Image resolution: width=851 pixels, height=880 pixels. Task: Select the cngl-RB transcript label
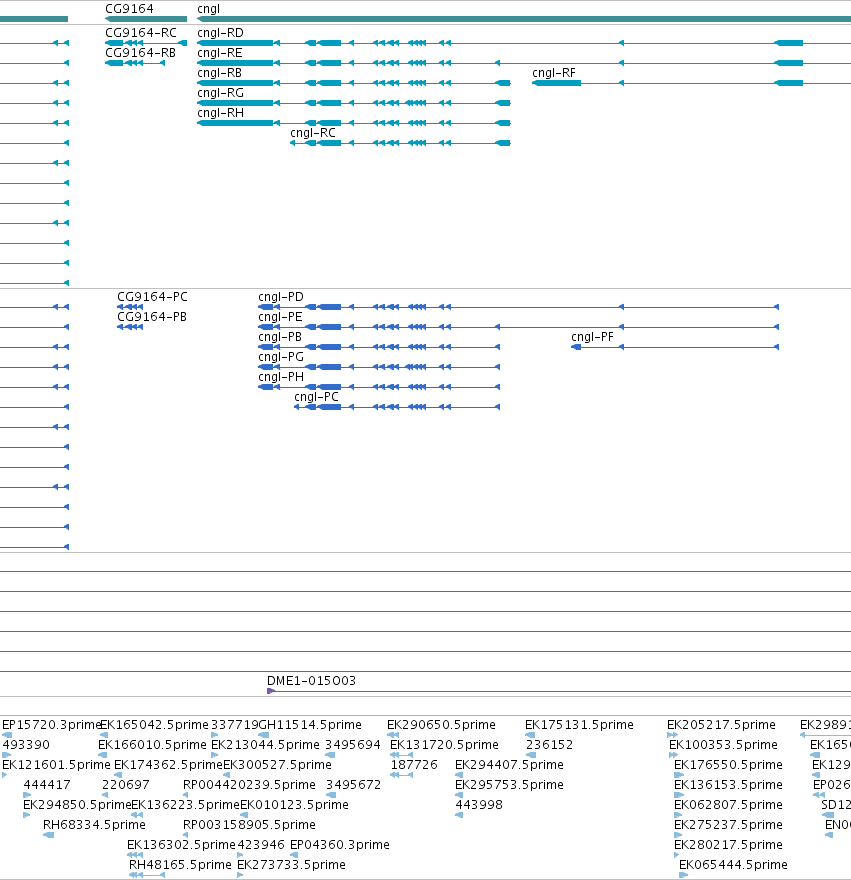pyautogui.click(x=219, y=73)
